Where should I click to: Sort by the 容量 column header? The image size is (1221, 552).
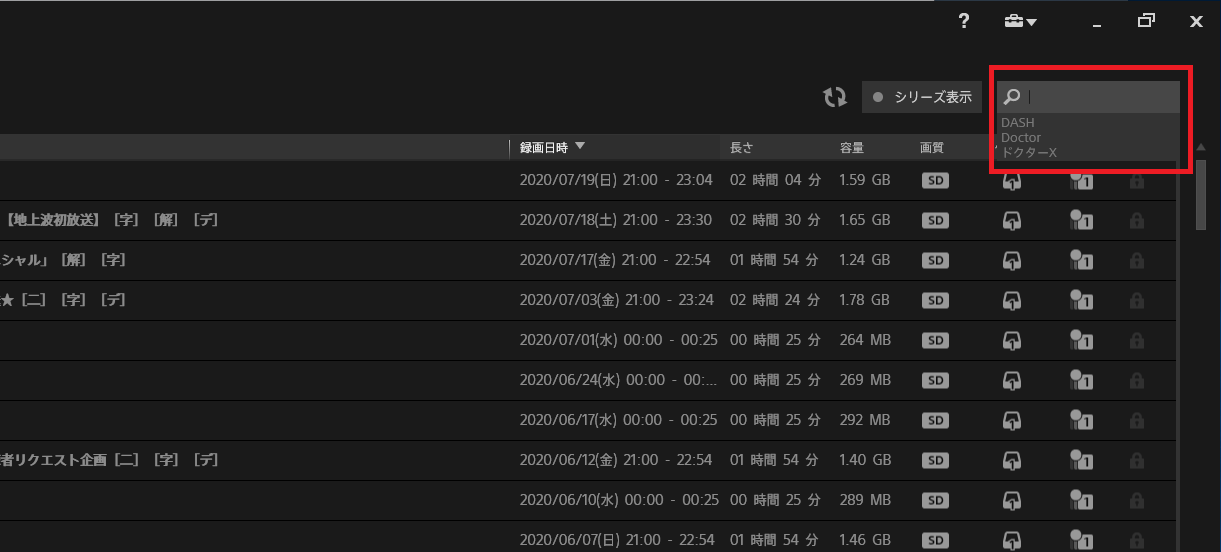click(x=851, y=147)
